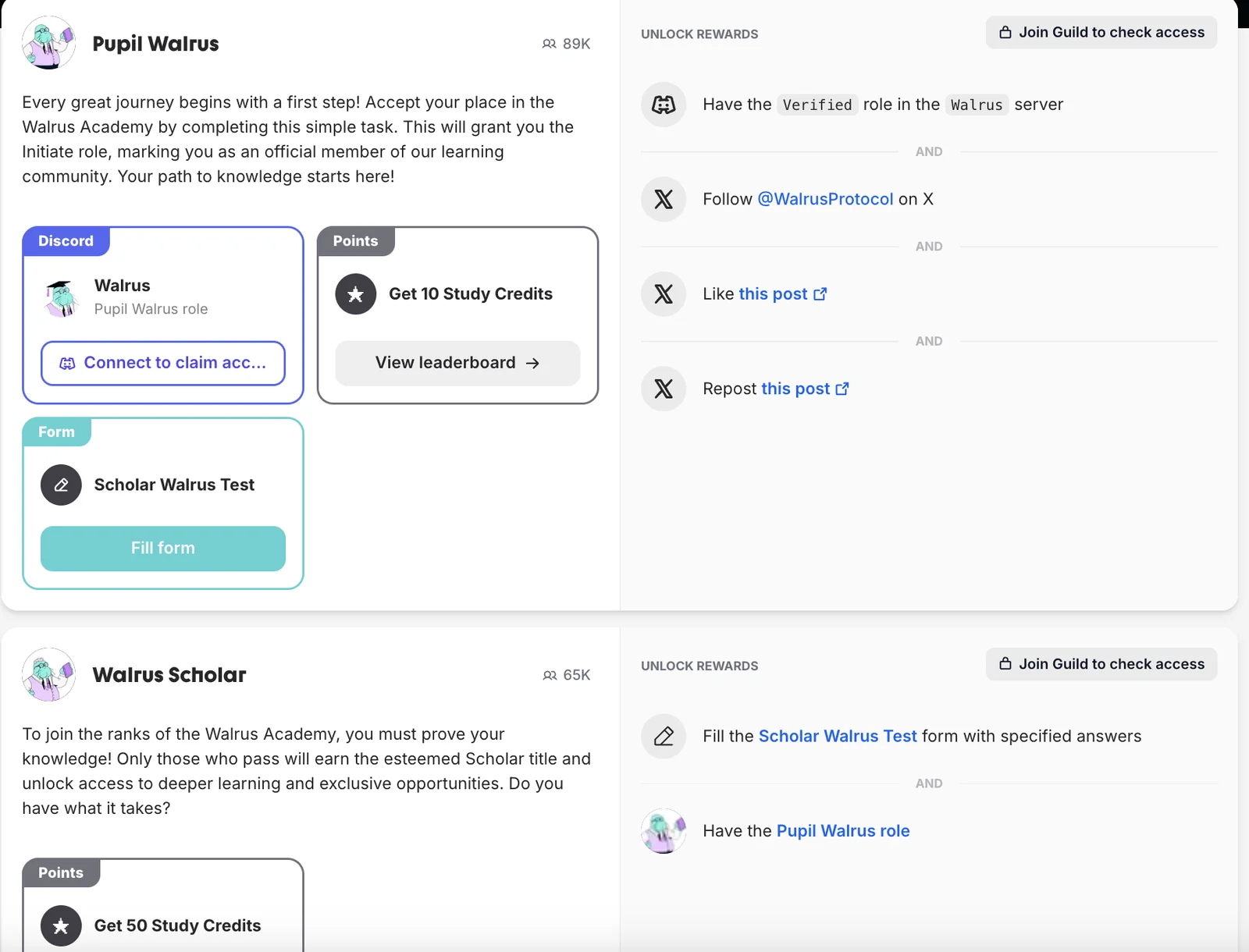
Task: Click the X icon beside Follow @WalrusProtocol
Action: coord(664,199)
